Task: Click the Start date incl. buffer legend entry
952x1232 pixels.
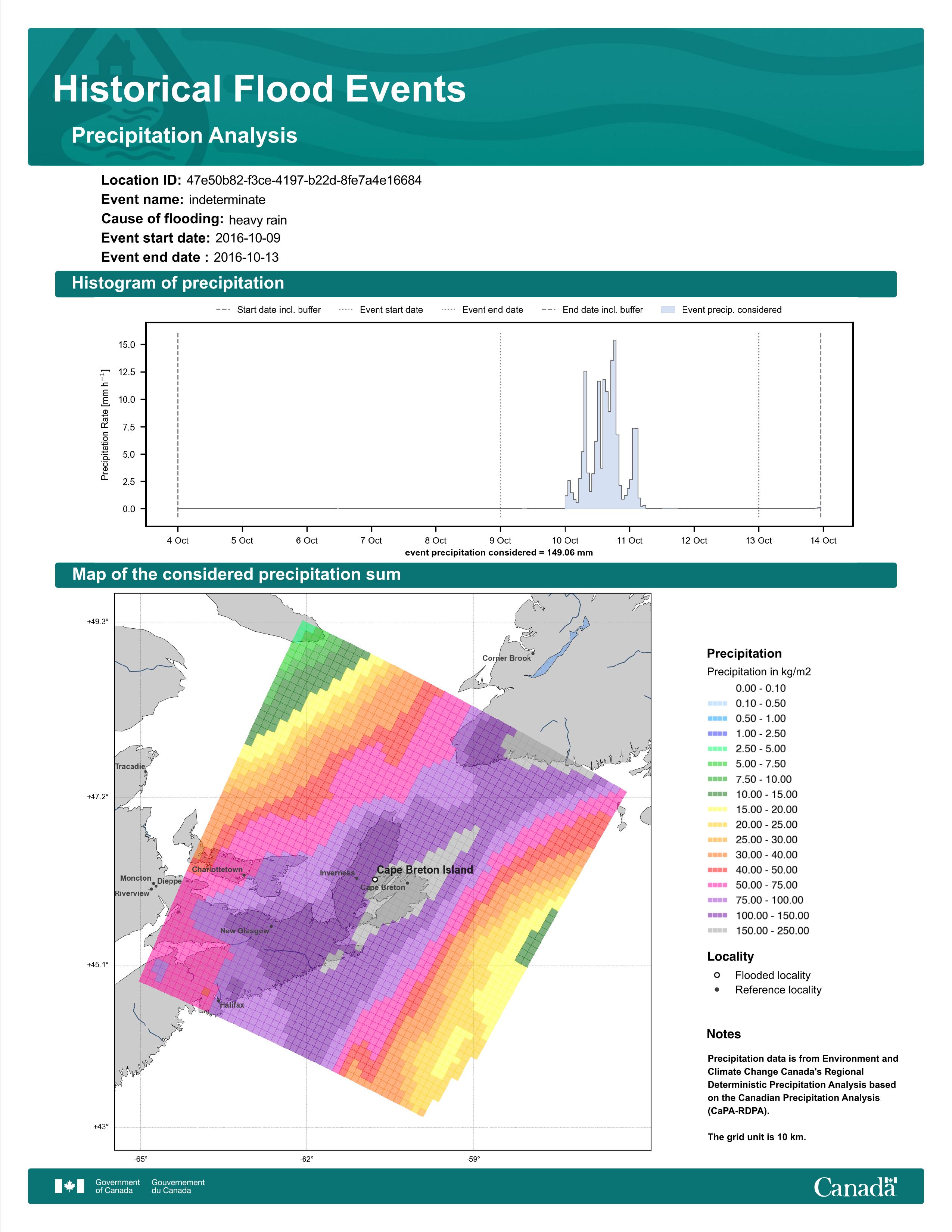Action: click(x=268, y=310)
